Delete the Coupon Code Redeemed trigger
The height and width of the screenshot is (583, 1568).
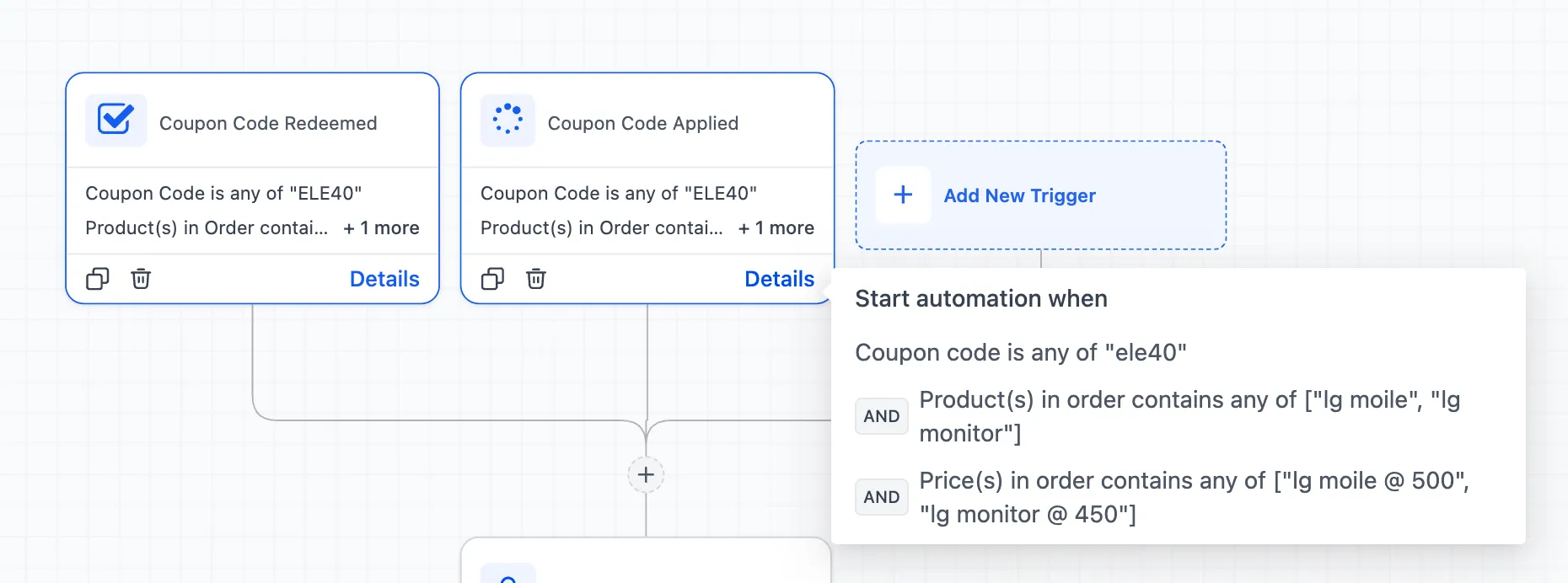coord(141,279)
